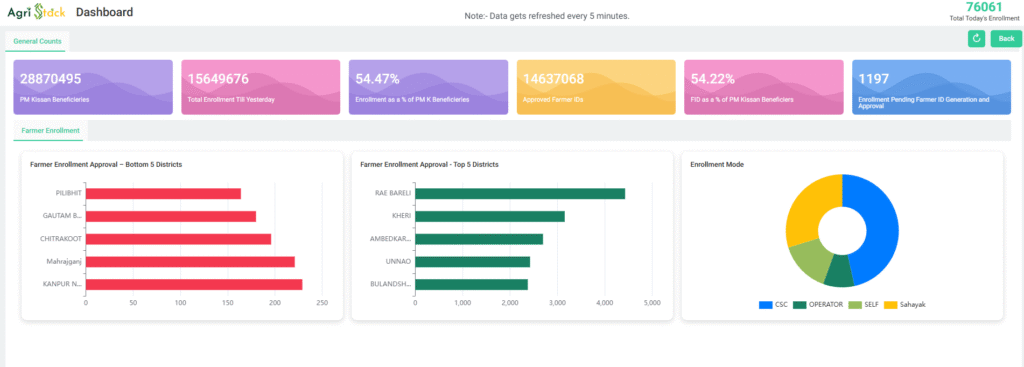Click the refresh icon button
The height and width of the screenshot is (367, 1024).
click(x=976, y=39)
